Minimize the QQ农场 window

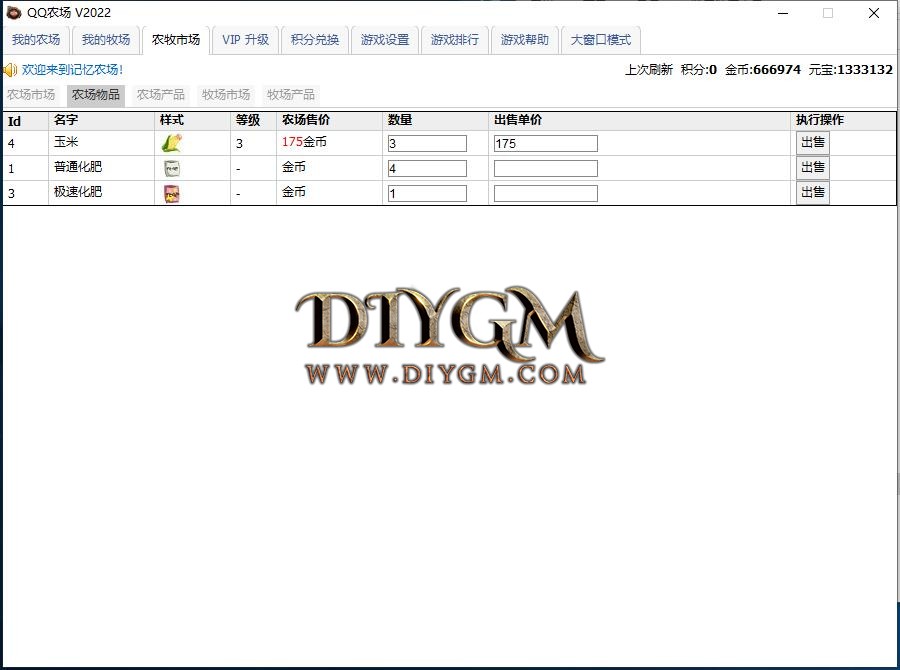[x=783, y=13]
